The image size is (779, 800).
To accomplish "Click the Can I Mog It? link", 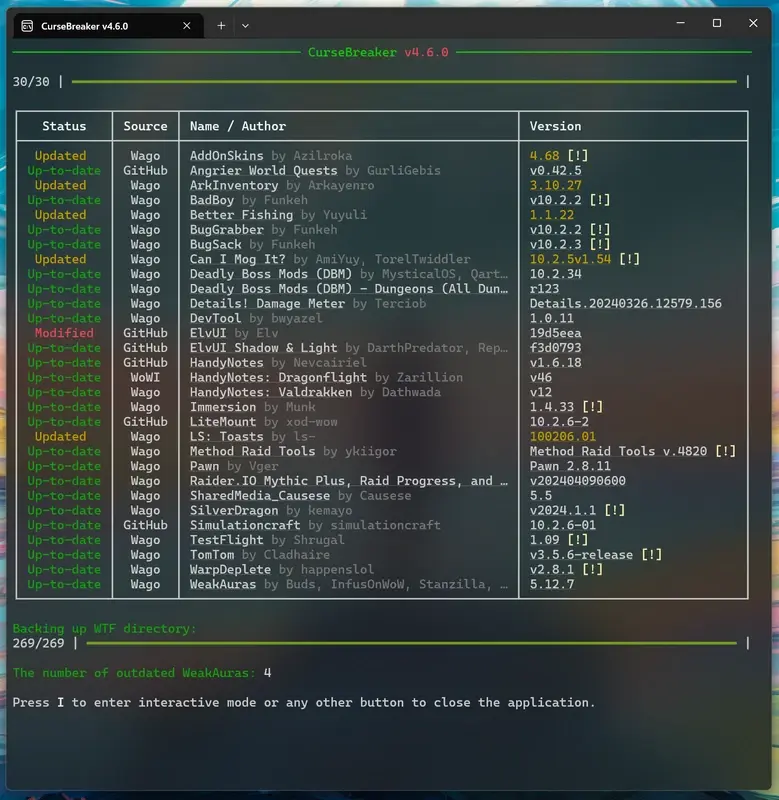I will pyautogui.click(x=237, y=259).
